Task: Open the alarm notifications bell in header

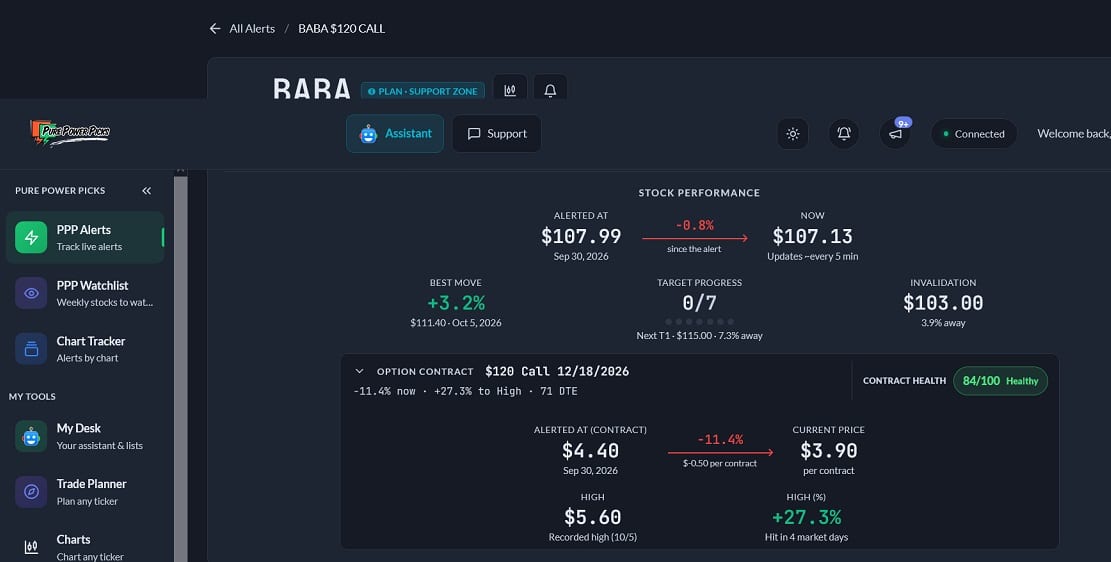Action: coord(843,133)
